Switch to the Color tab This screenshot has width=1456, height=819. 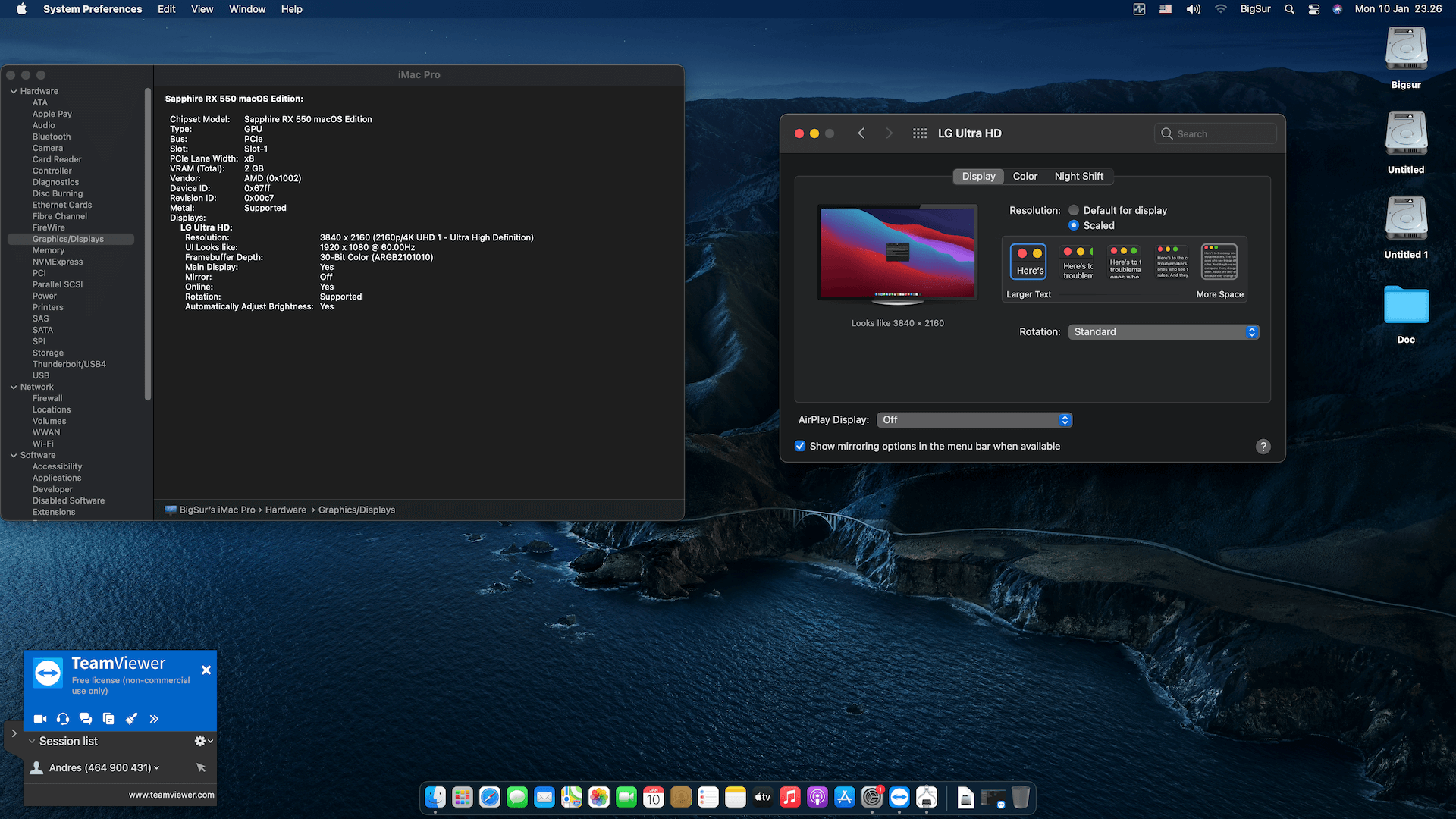1025,176
